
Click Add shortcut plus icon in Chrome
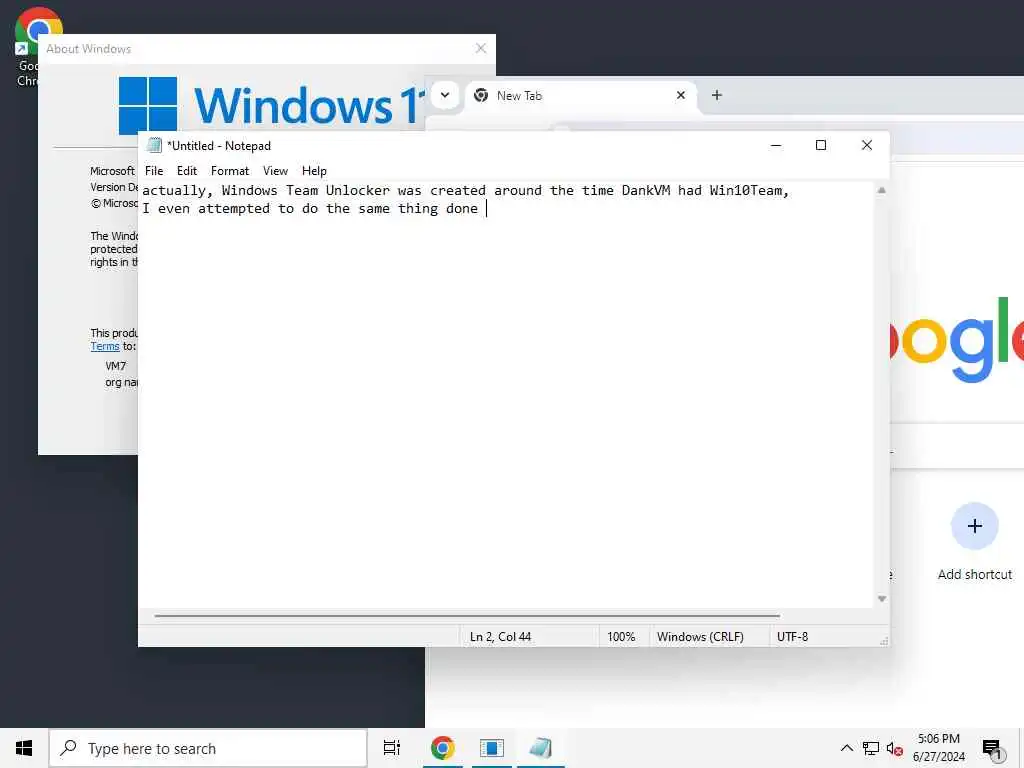pos(974,526)
